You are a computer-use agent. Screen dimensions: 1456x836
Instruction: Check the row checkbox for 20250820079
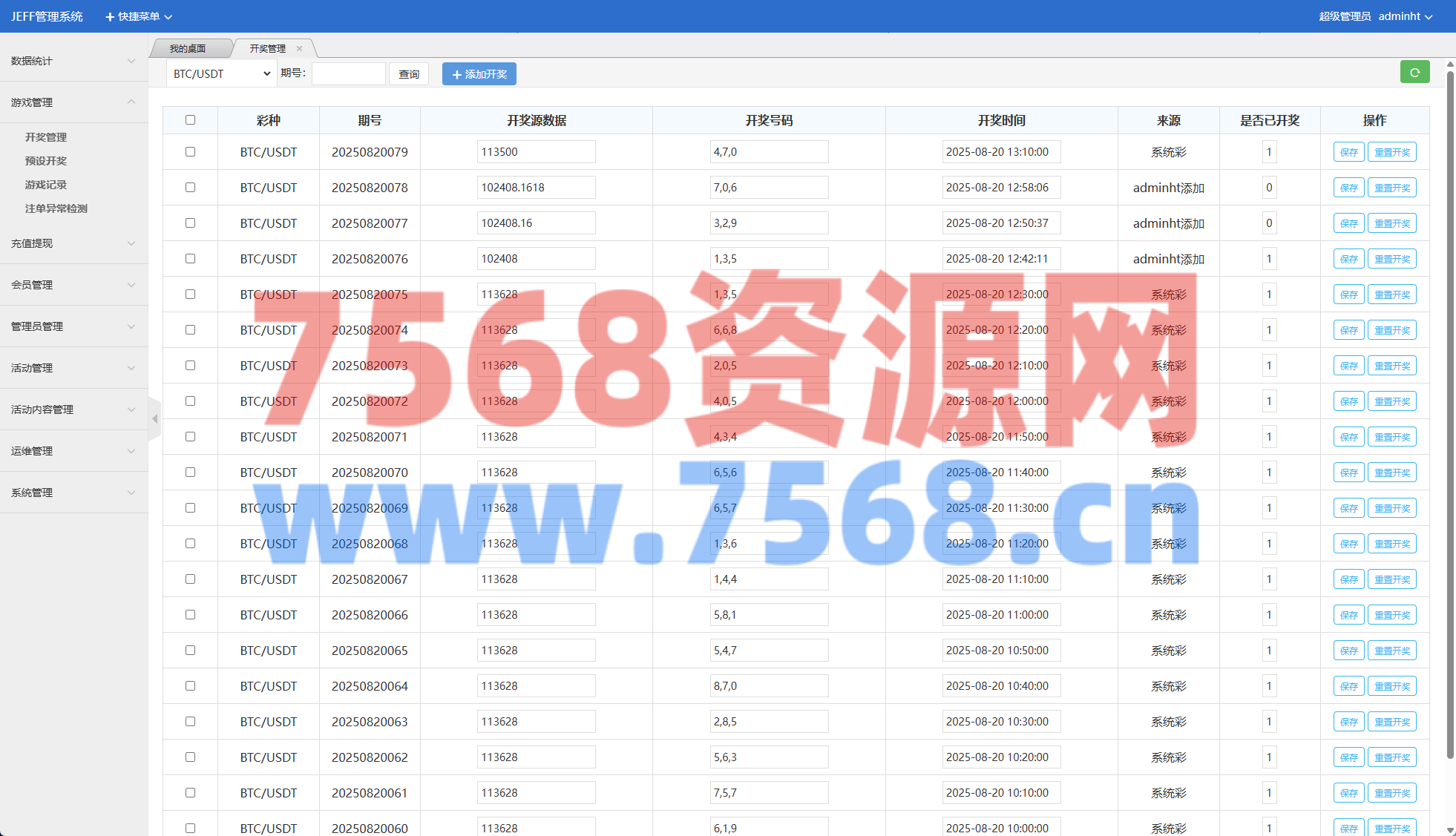(x=190, y=152)
